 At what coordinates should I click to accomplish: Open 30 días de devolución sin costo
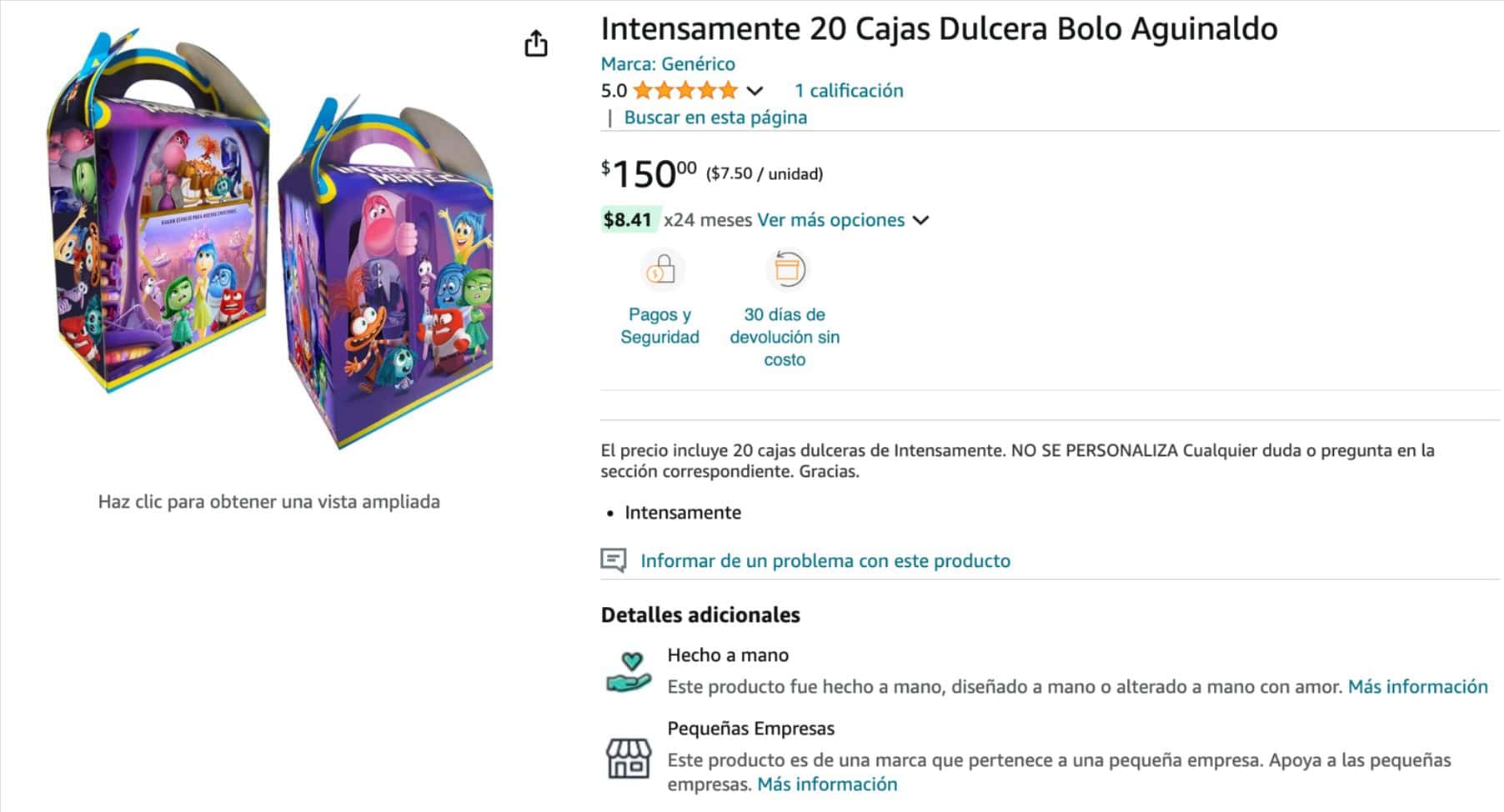pyautogui.click(x=785, y=337)
